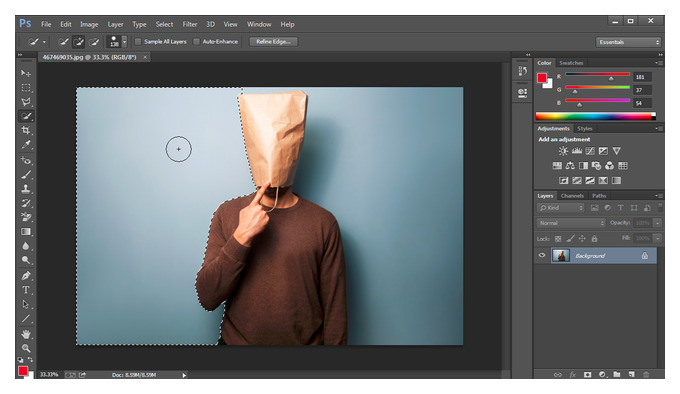Create a new layer
Viewport: 680px width, 394px height.
point(631,374)
